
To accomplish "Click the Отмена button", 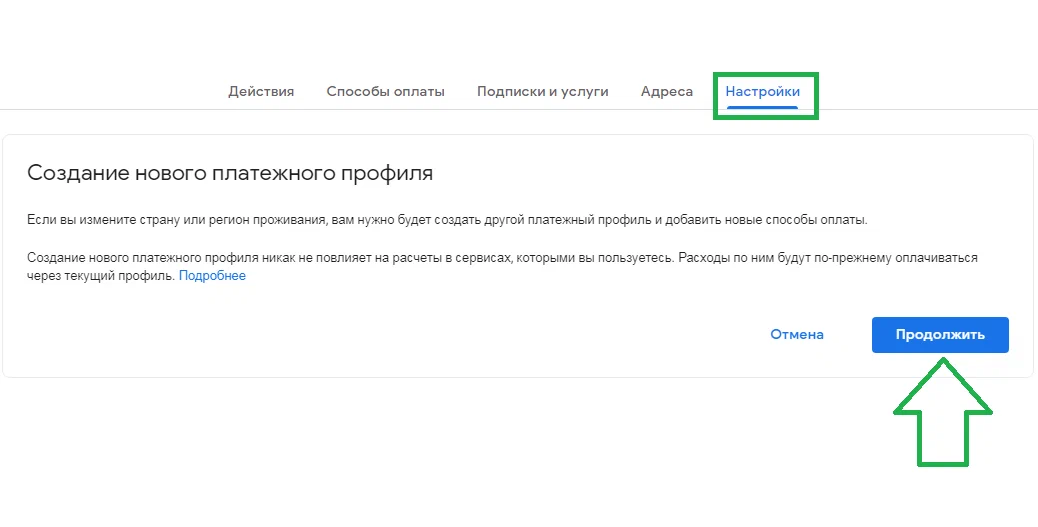I will click(x=796, y=334).
